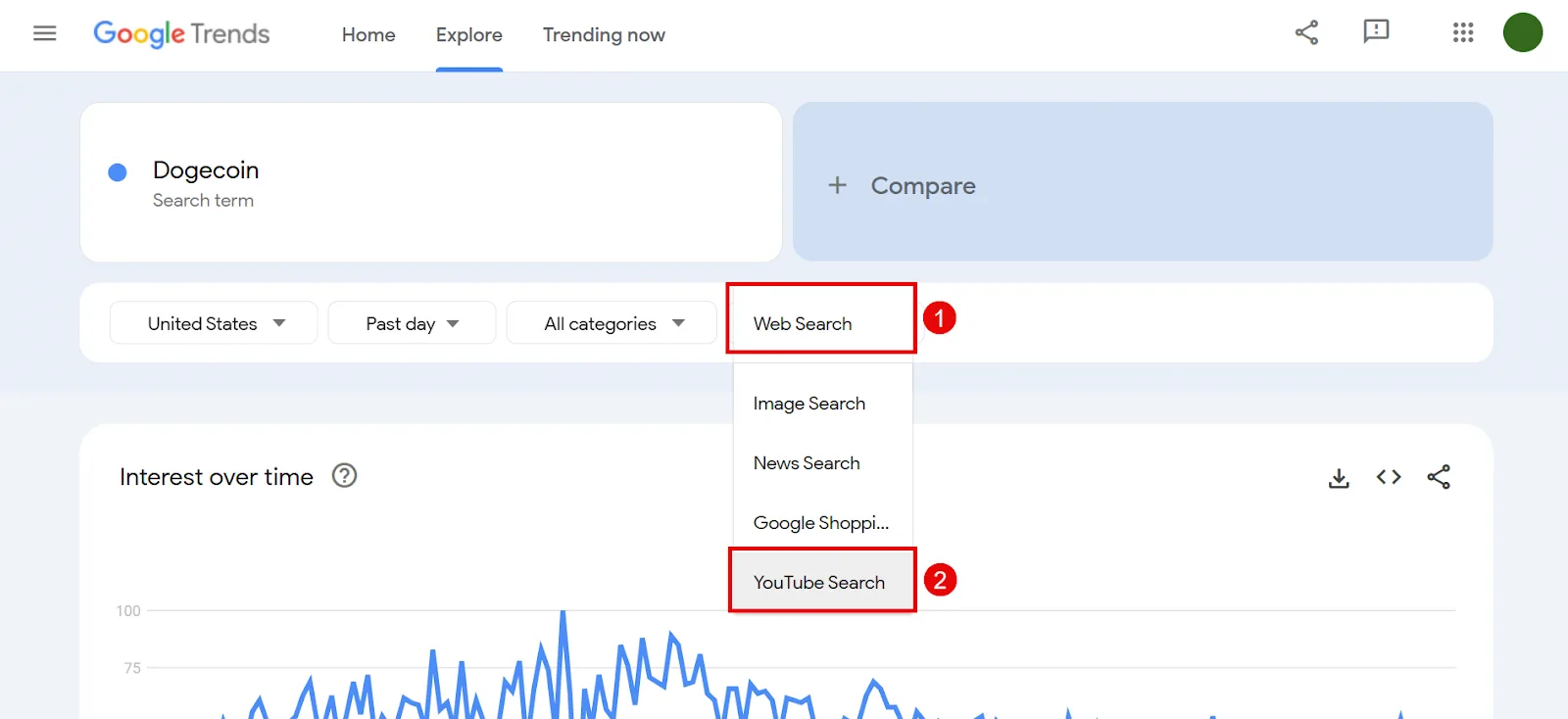The height and width of the screenshot is (719, 1568).
Task: Go to the Home tab
Action: pos(368,35)
